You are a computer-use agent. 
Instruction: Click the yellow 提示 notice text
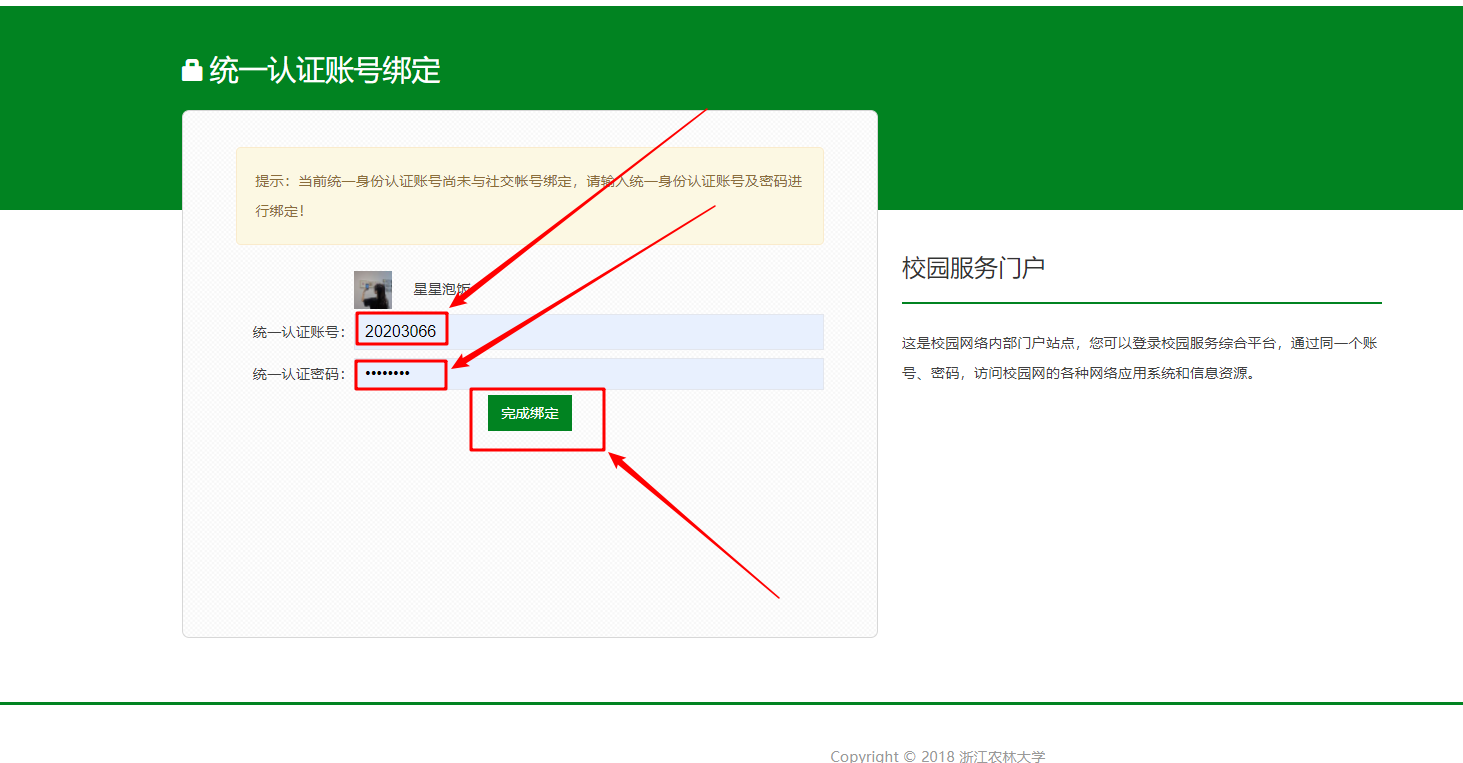click(x=528, y=196)
